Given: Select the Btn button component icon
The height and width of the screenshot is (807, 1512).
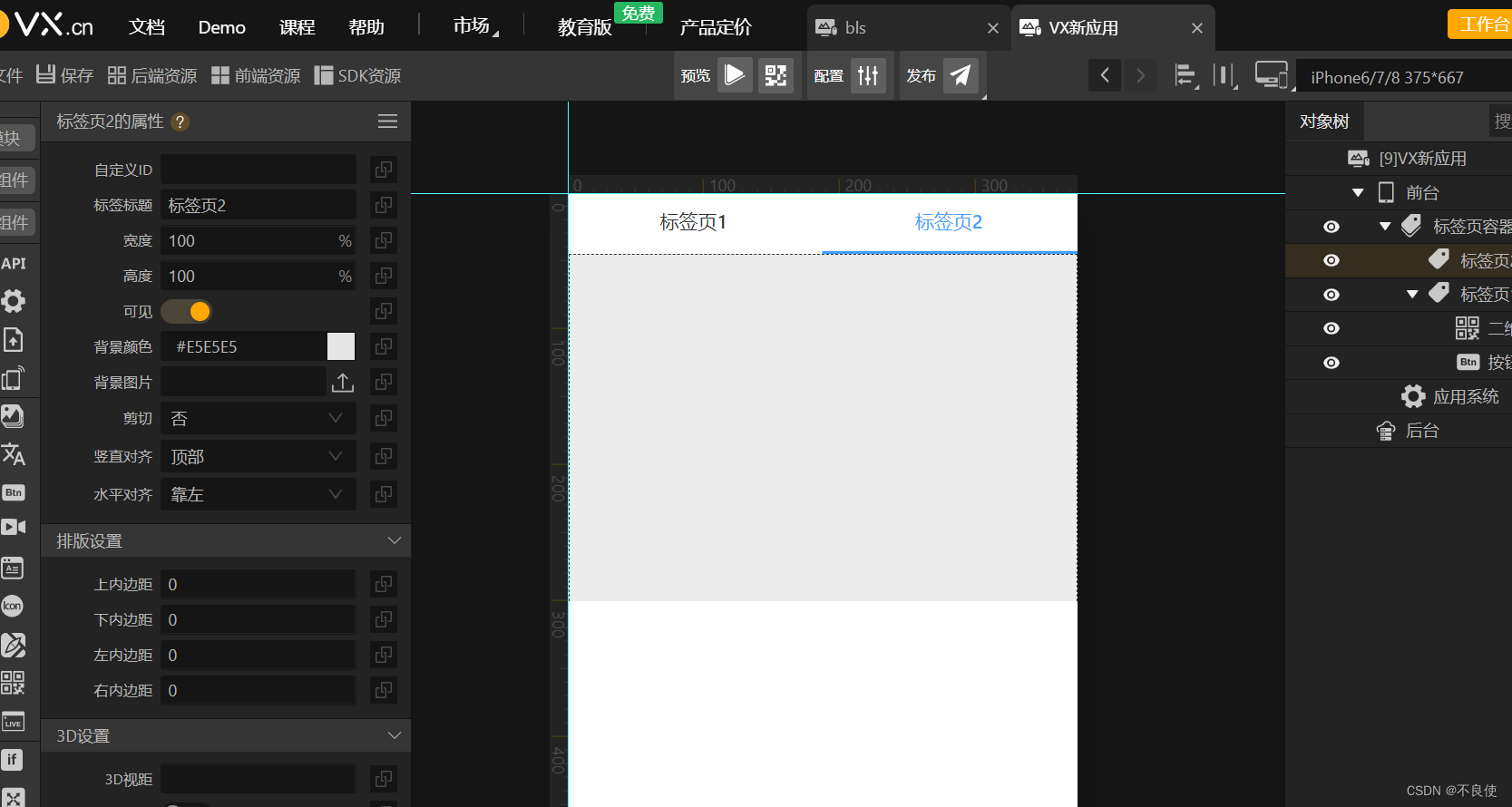Looking at the screenshot, I should (x=13, y=492).
